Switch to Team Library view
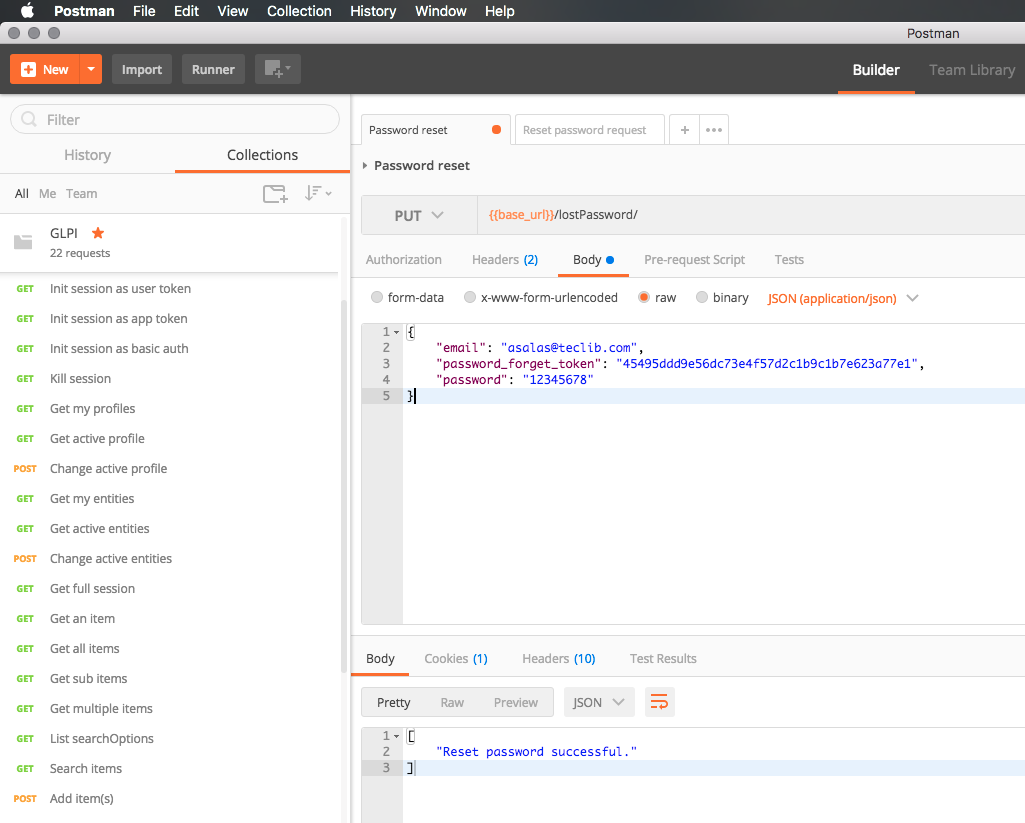The width and height of the screenshot is (1025, 823). 971,70
